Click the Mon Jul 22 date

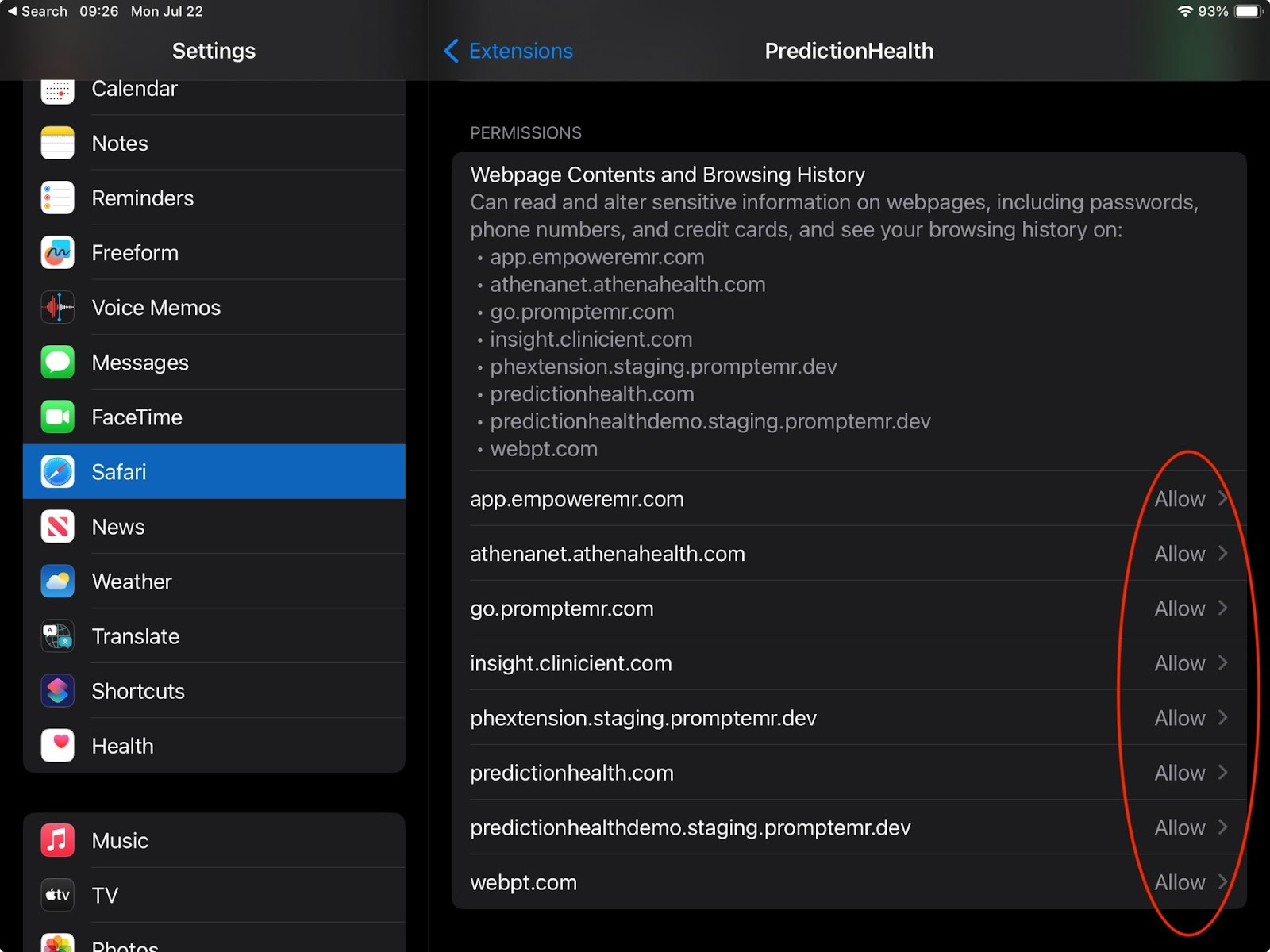[167, 11]
